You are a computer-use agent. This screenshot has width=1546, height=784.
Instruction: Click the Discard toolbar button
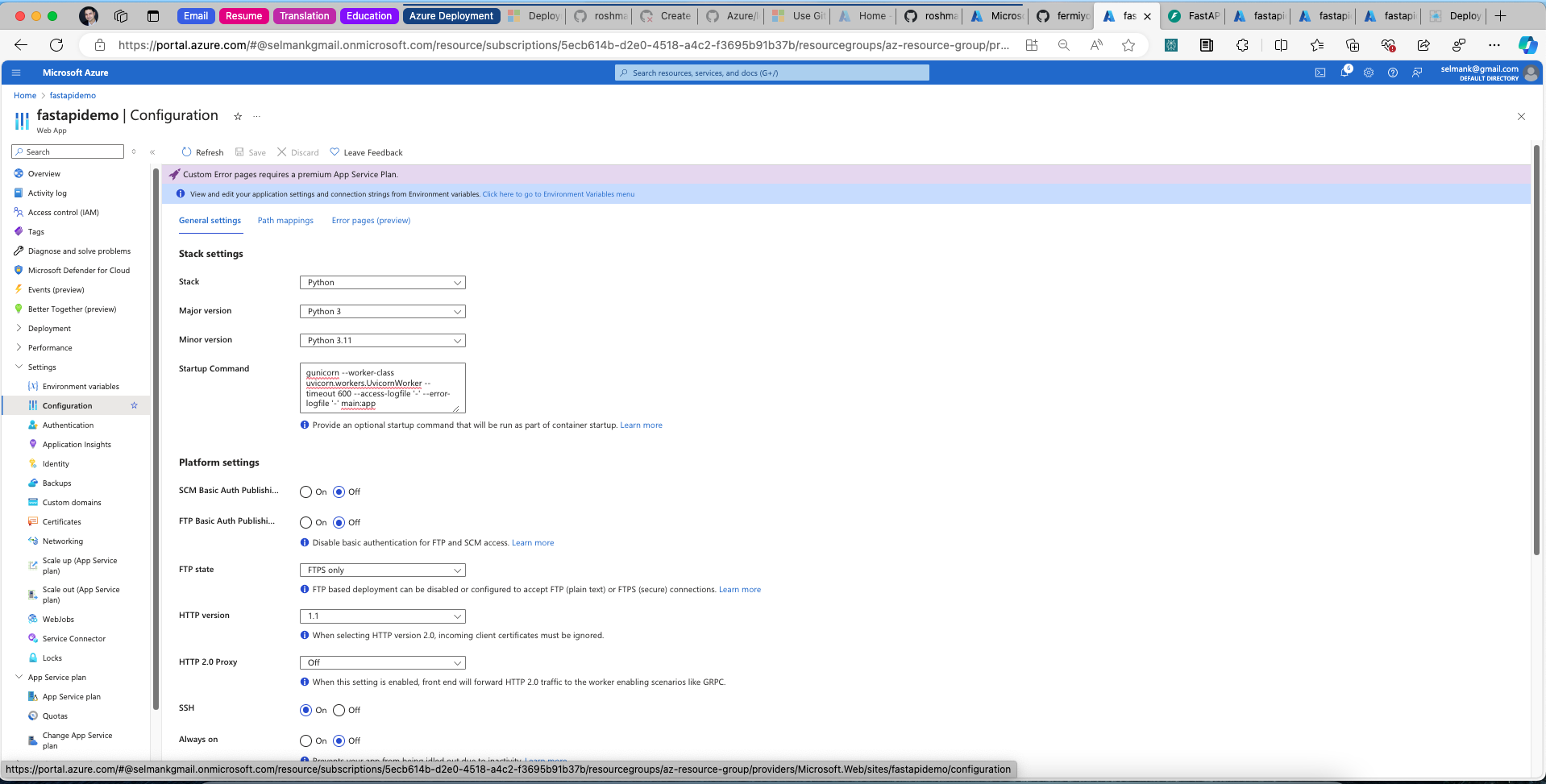(297, 152)
